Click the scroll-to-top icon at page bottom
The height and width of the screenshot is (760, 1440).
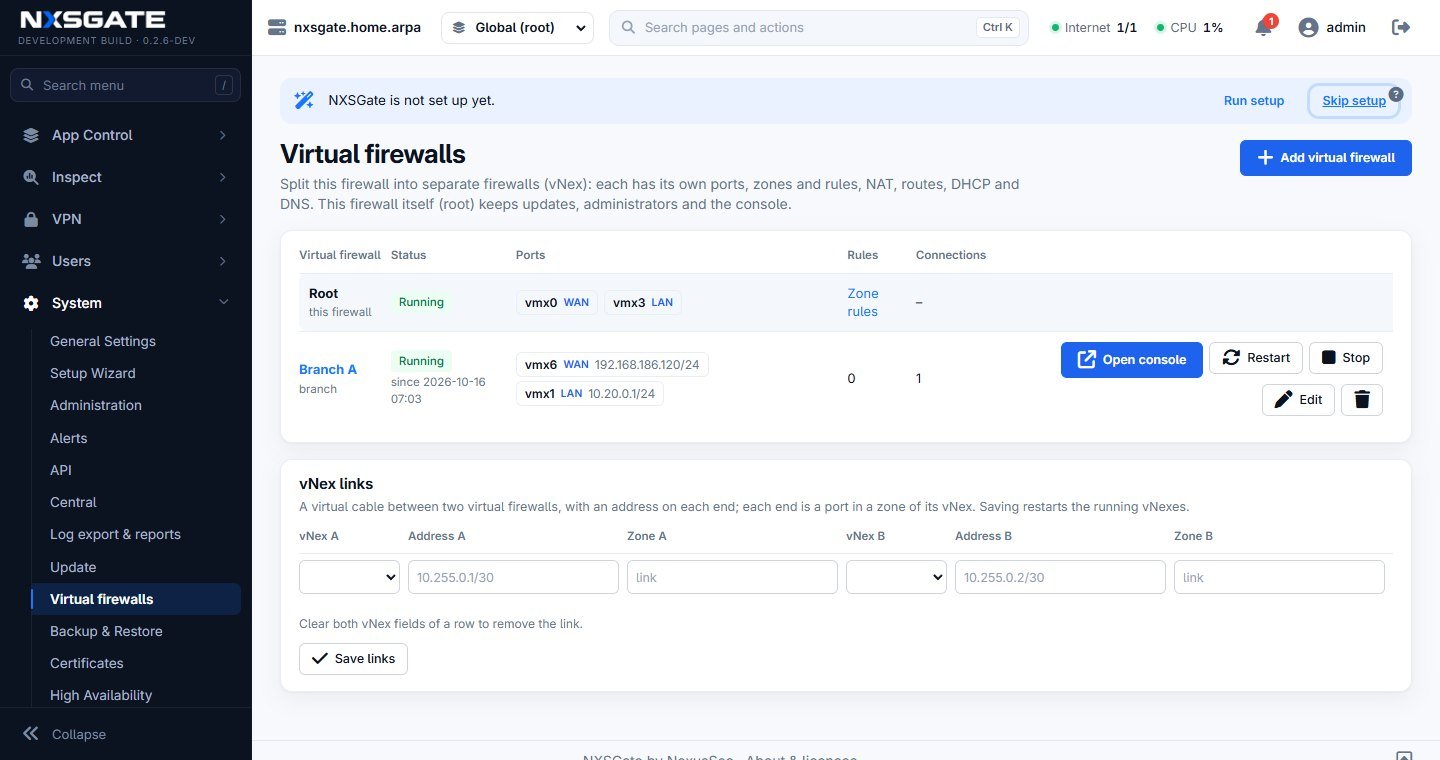1404,756
